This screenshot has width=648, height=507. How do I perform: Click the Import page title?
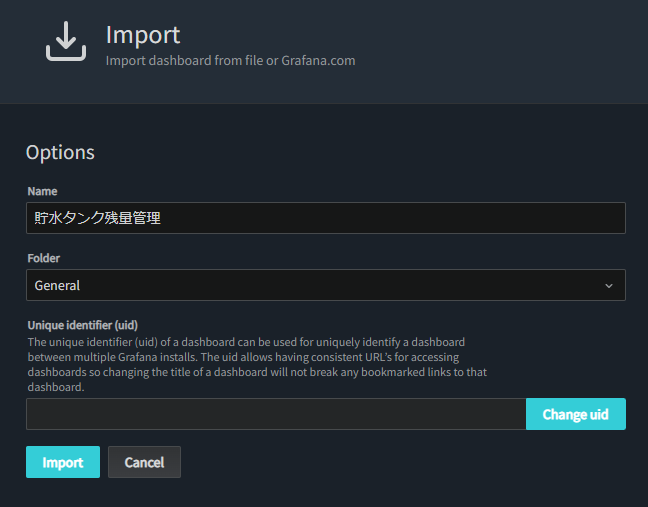[x=143, y=34]
